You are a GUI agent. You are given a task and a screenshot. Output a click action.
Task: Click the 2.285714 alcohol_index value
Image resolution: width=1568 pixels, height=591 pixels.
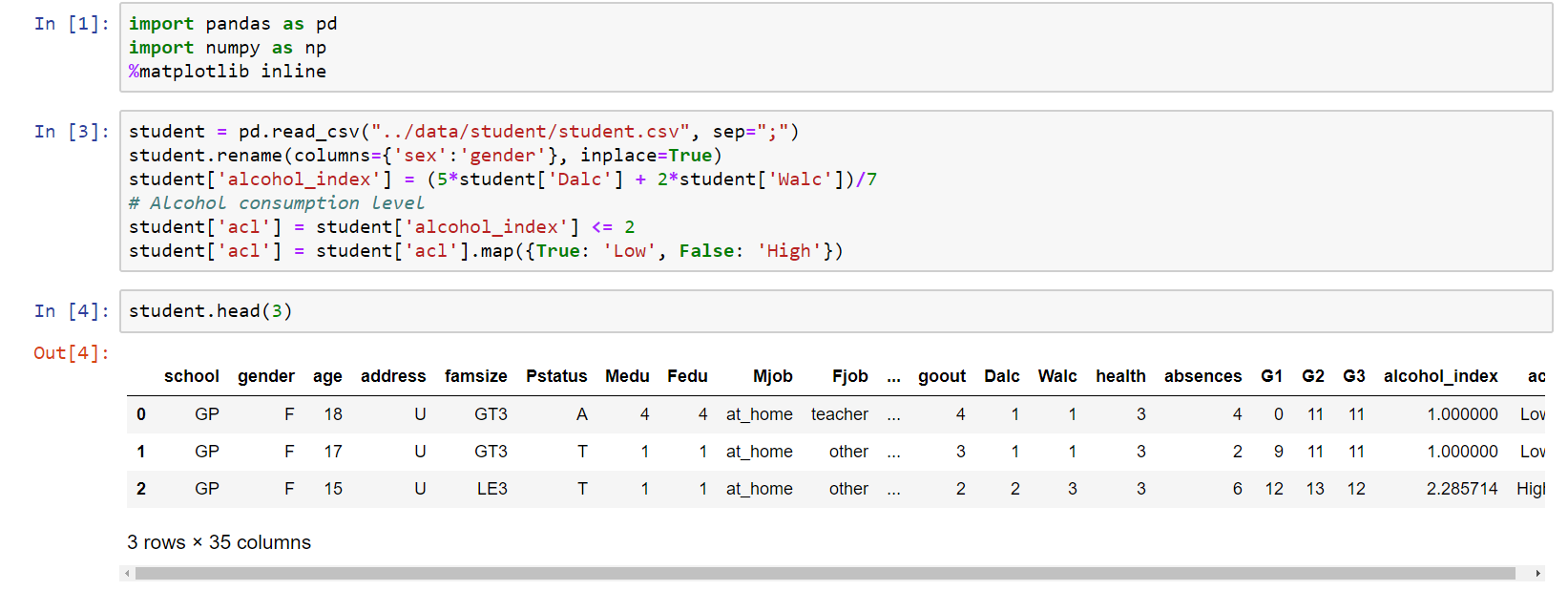tap(1462, 489)
